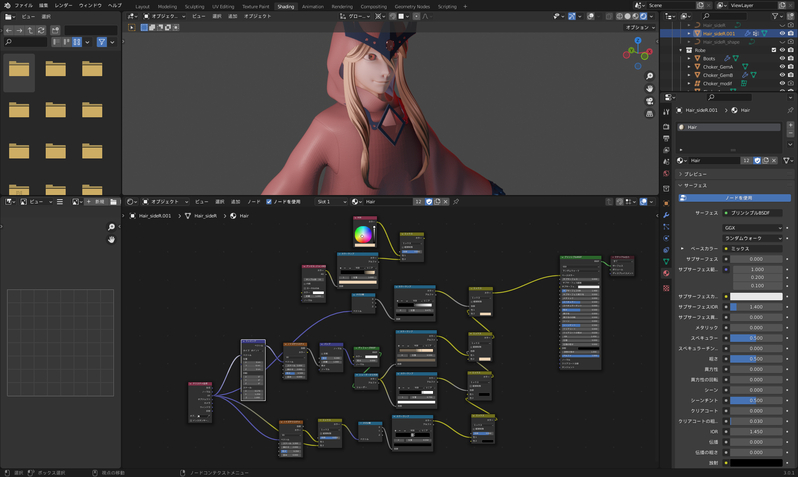The height and width of the screenshot is (477, 798).
Task: Collapse the Robe collection in outliner
Action: (x=681, y=50)
